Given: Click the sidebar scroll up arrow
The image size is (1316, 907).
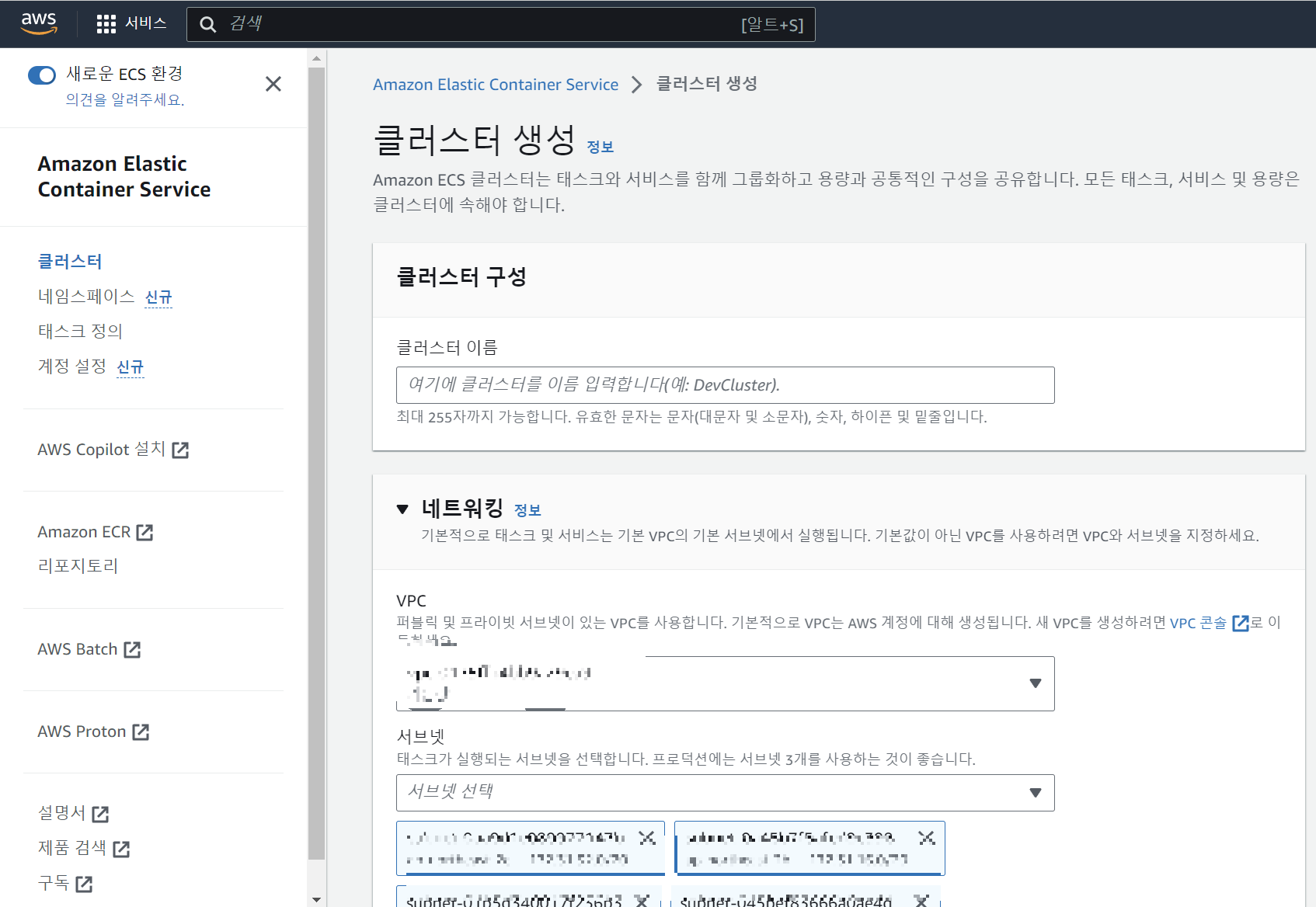Looking at the screenshot, I should [316, 58].
